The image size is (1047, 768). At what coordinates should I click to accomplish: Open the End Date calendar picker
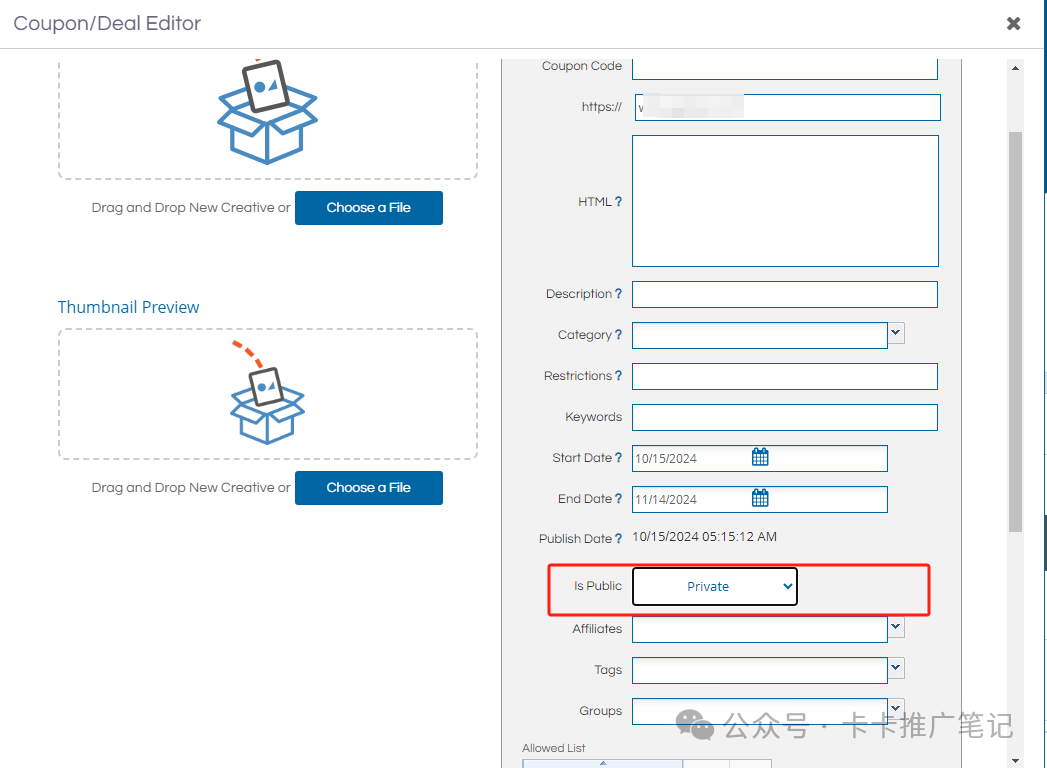pyautogui.click(x=760, y=499)
